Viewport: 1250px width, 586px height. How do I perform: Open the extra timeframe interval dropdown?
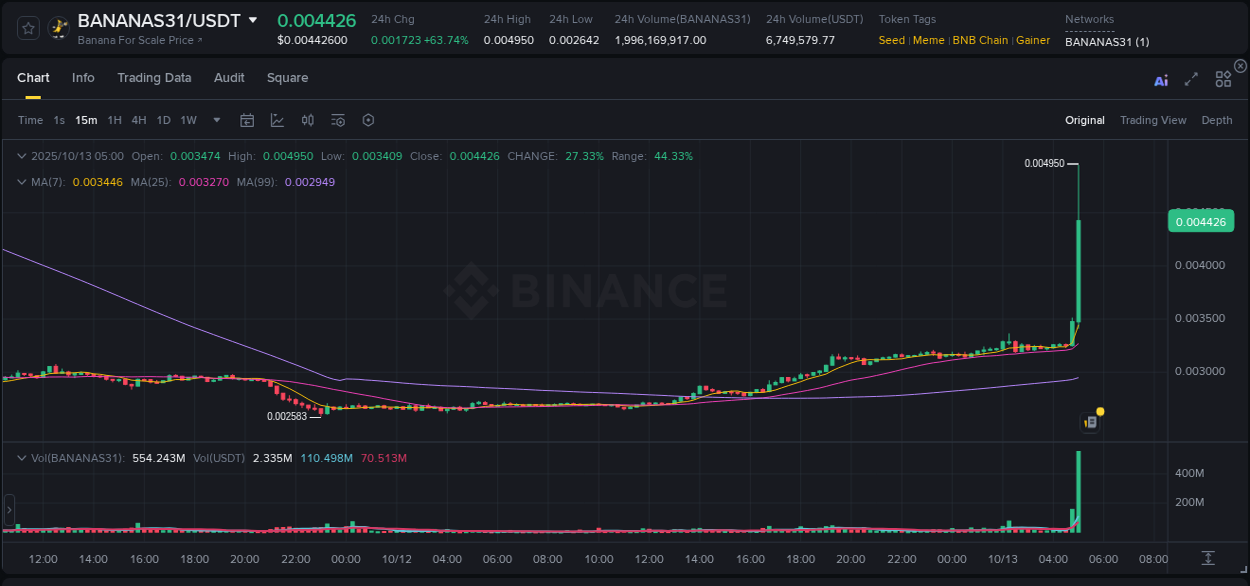[215, 120]
